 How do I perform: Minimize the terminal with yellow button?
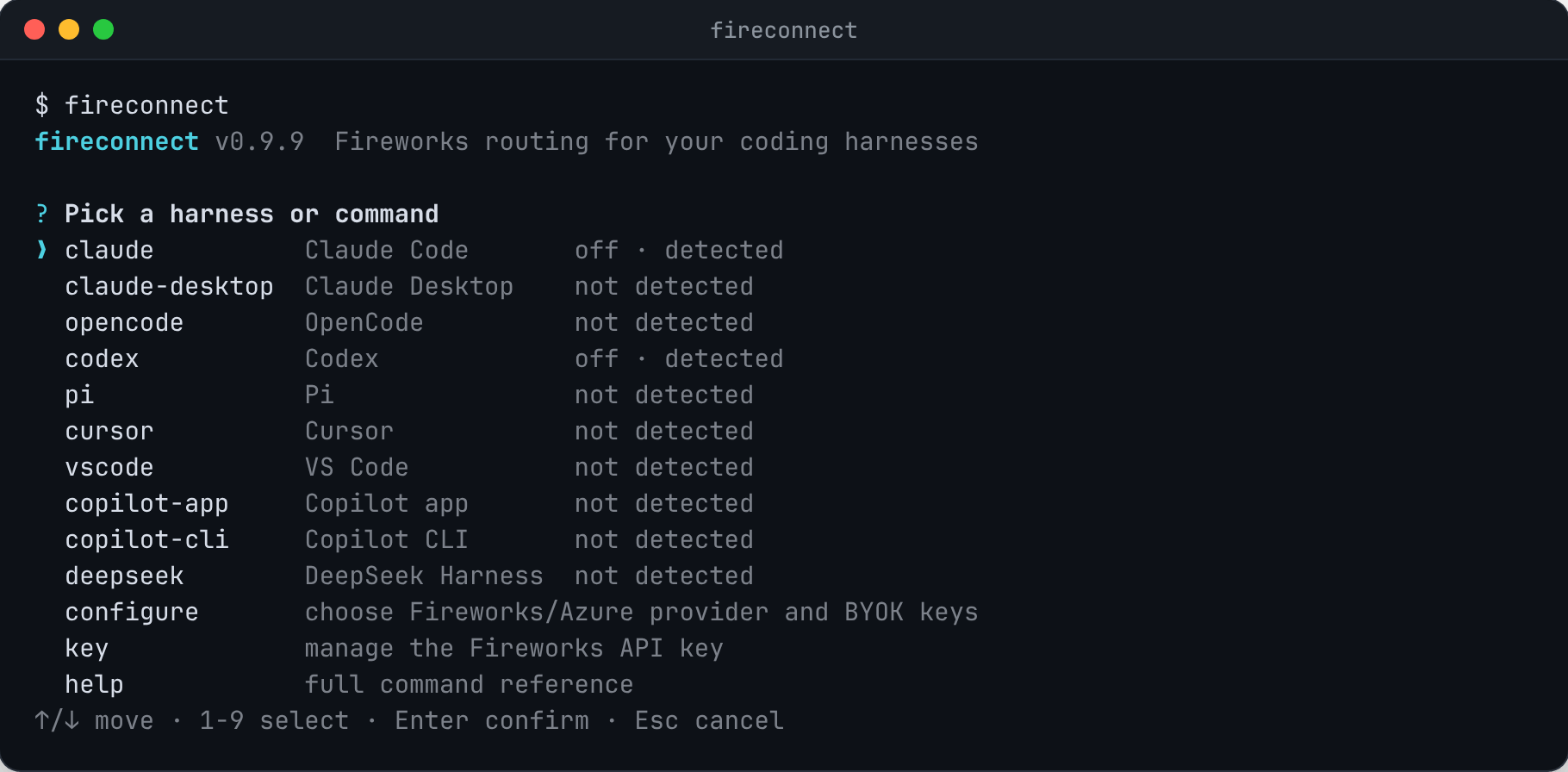click(x=69, y=29)
